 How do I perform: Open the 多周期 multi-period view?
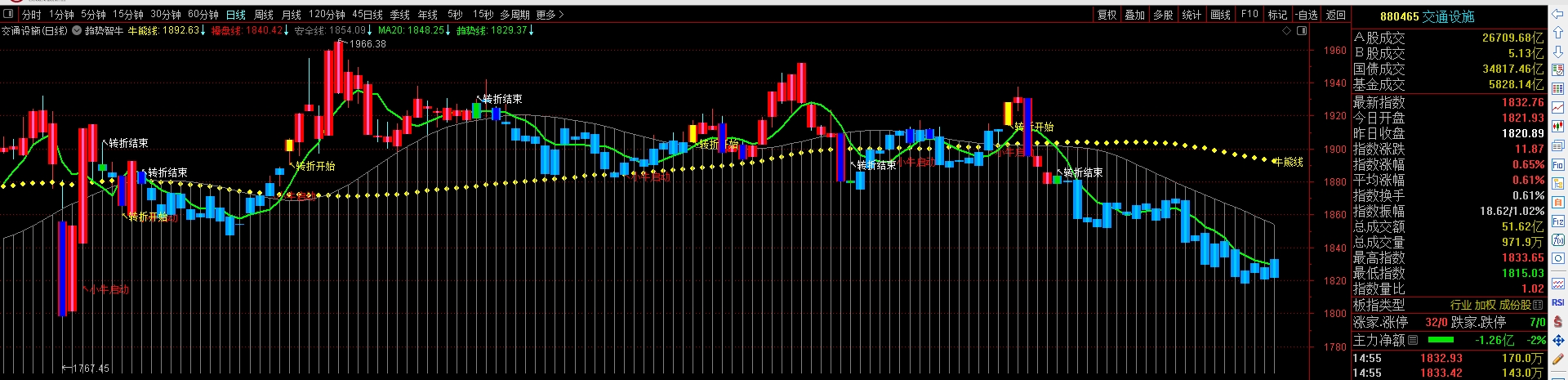pos(514,15)
